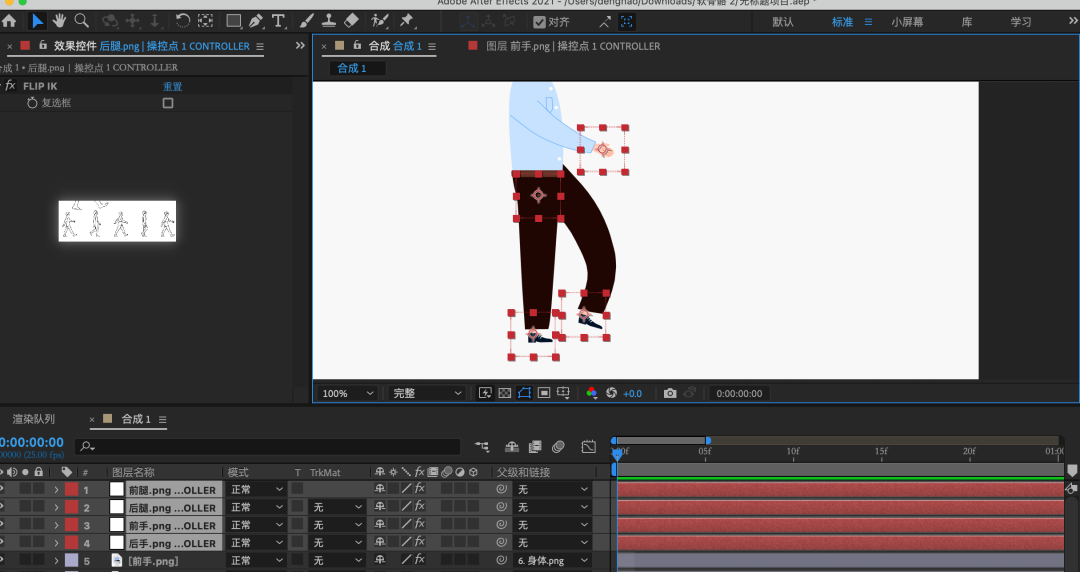
Task: Expand layer 1 前腿.png properties
Action: coord(56,490)
